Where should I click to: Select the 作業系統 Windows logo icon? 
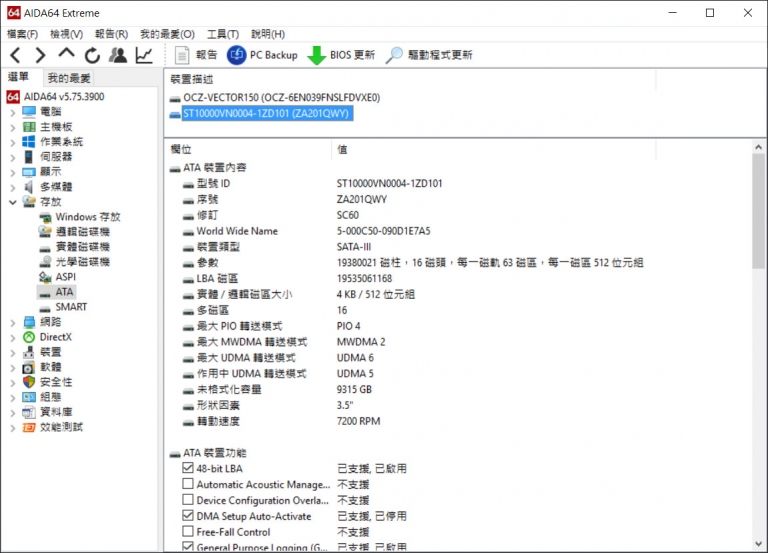pyautogui.click(x=29, y=142)
